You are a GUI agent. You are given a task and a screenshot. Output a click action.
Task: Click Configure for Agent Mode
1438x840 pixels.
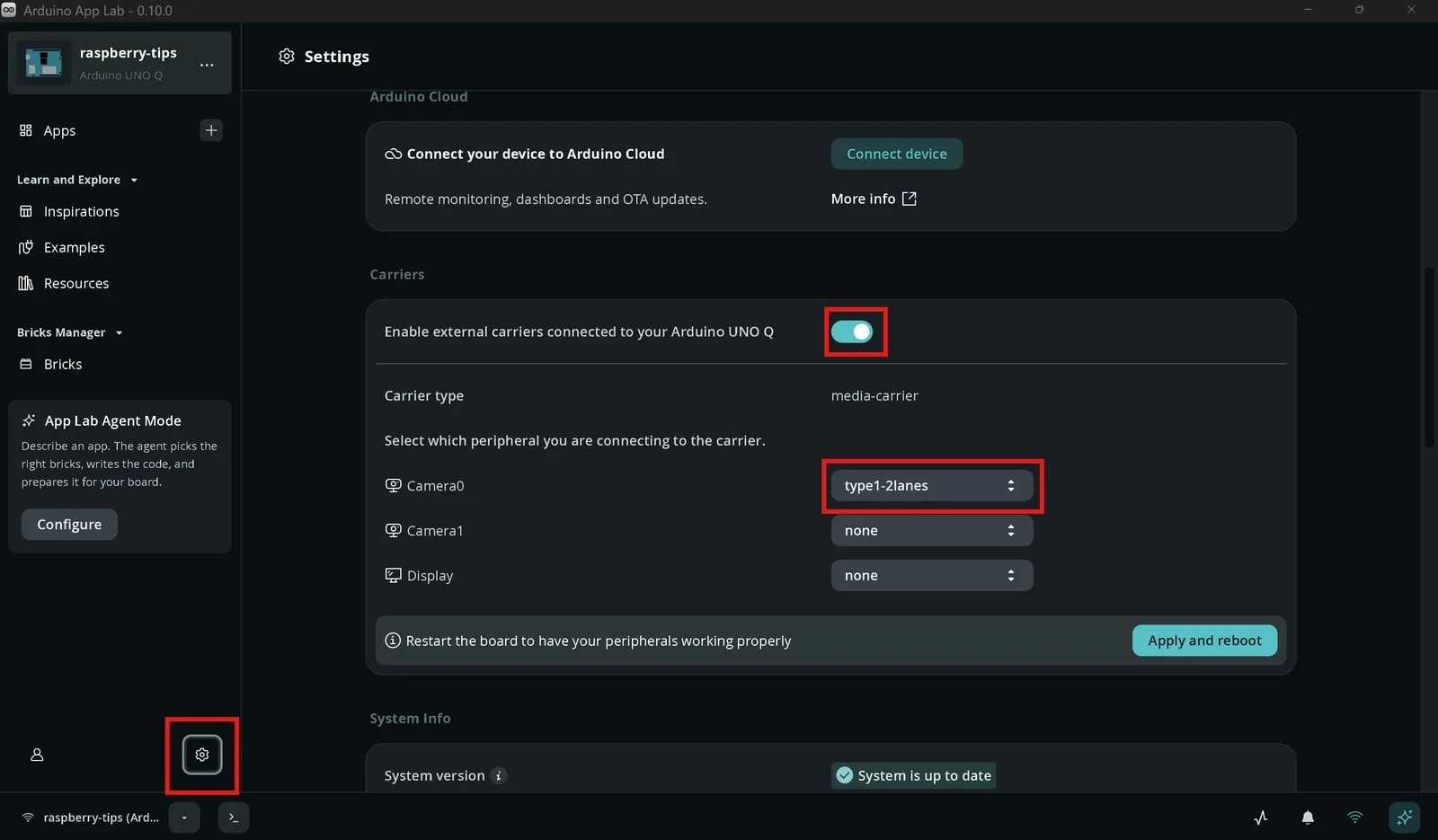[69, 525]
